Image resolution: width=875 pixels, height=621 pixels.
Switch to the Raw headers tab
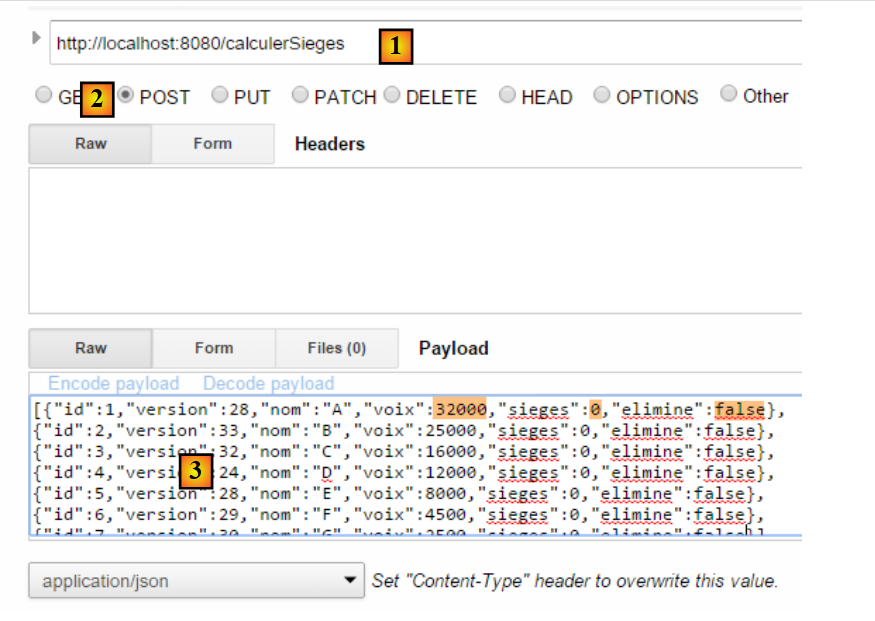pyautogui.click(x=90, y=144)
